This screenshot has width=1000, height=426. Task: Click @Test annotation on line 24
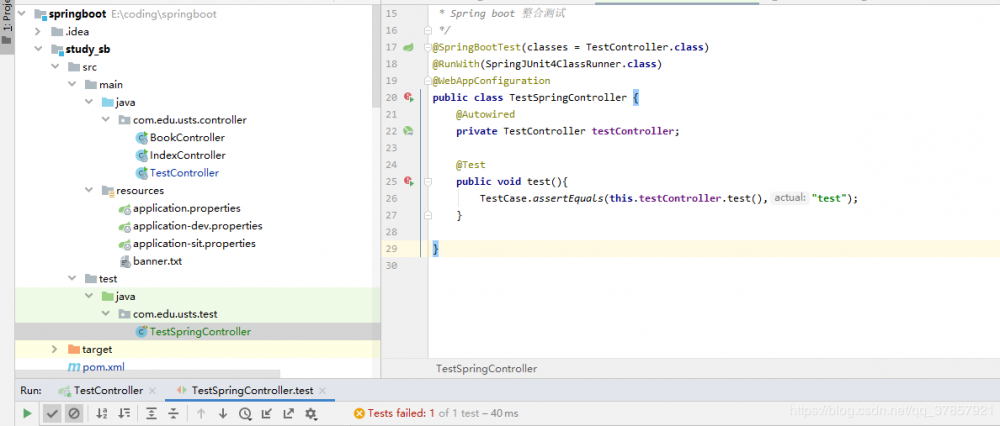pyautogui.click(x=470, y=165)
